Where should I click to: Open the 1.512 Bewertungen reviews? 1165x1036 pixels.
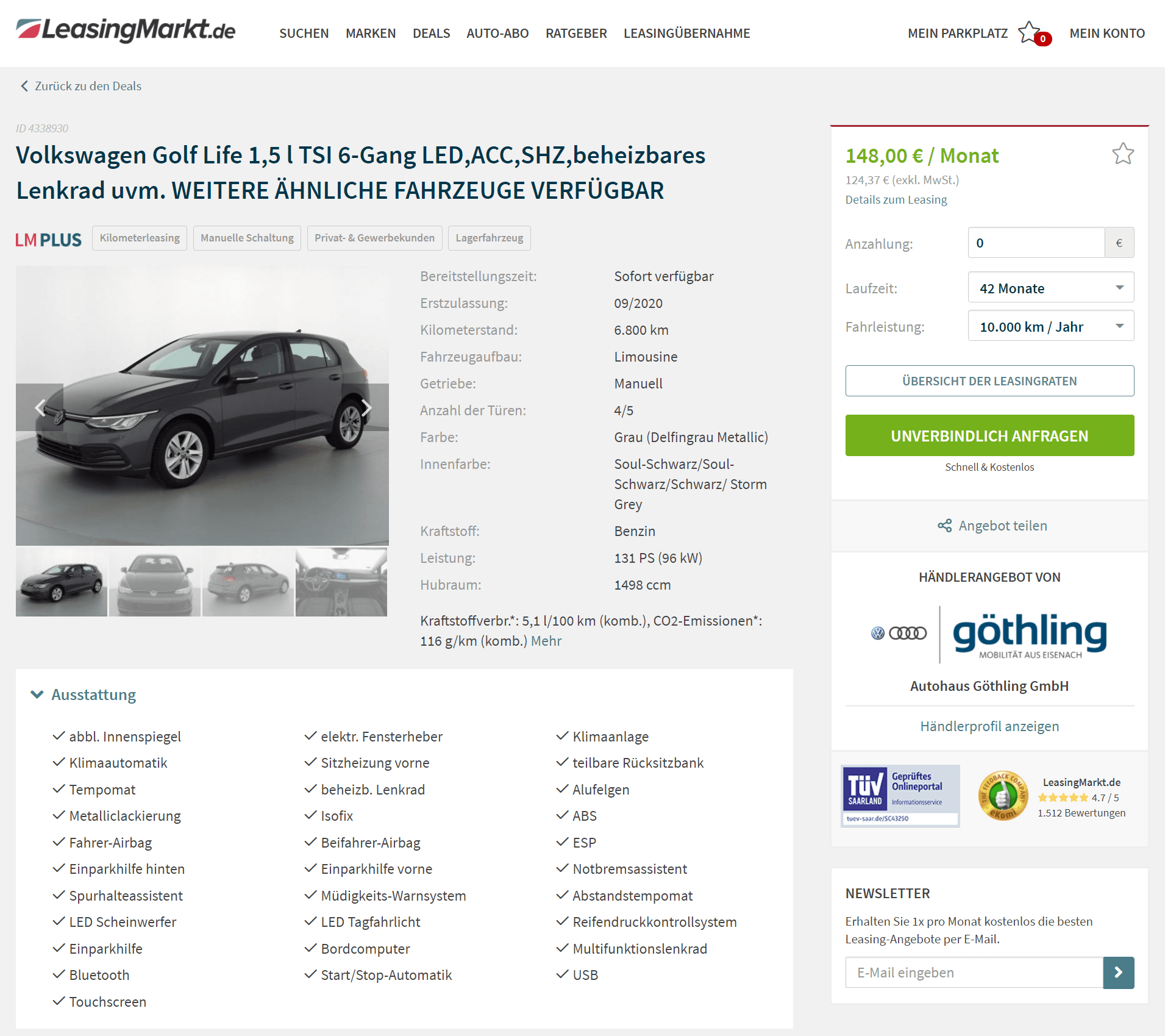[1081, 813]
